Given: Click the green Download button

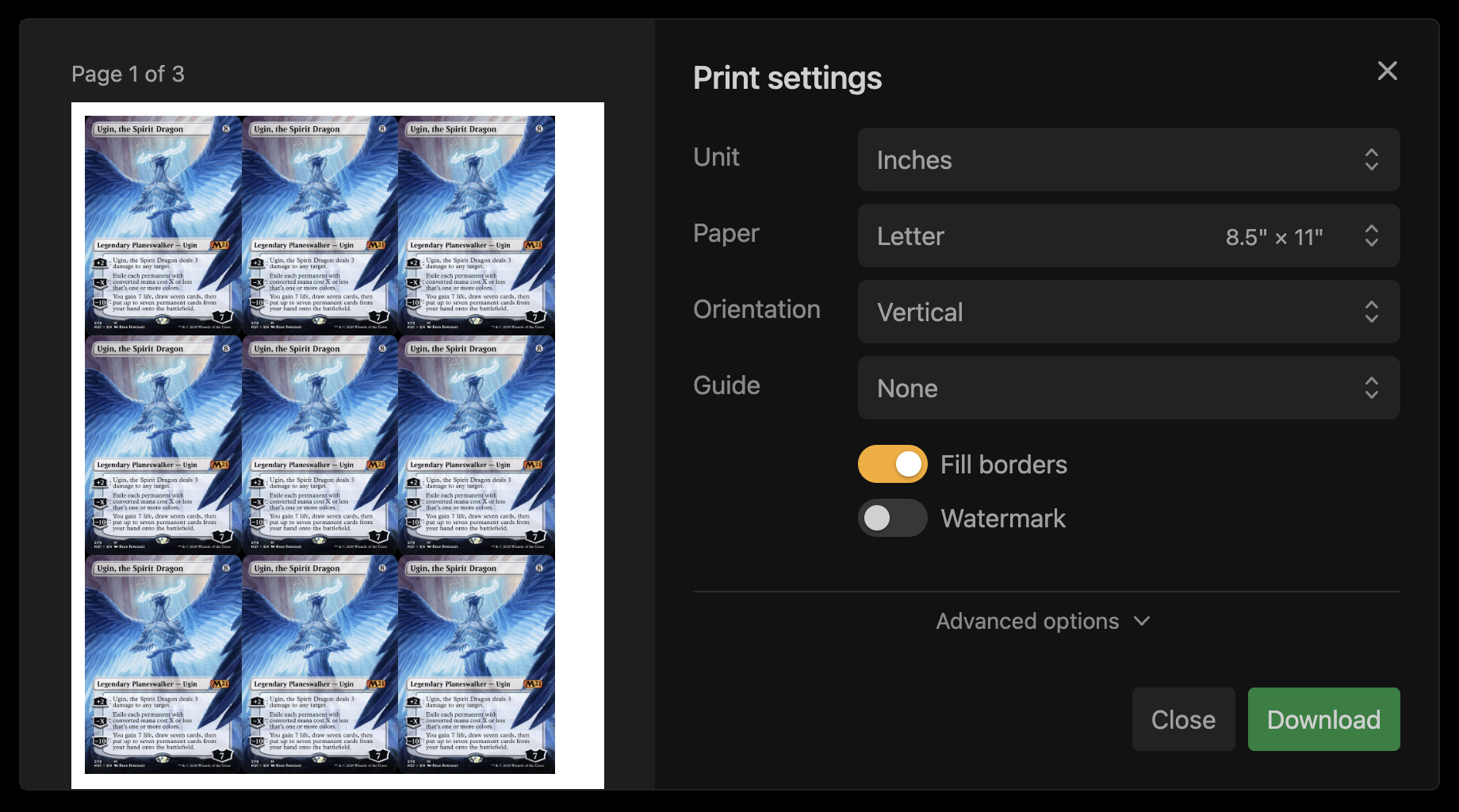Looking at the screenshot, I should click(1323, 719).
